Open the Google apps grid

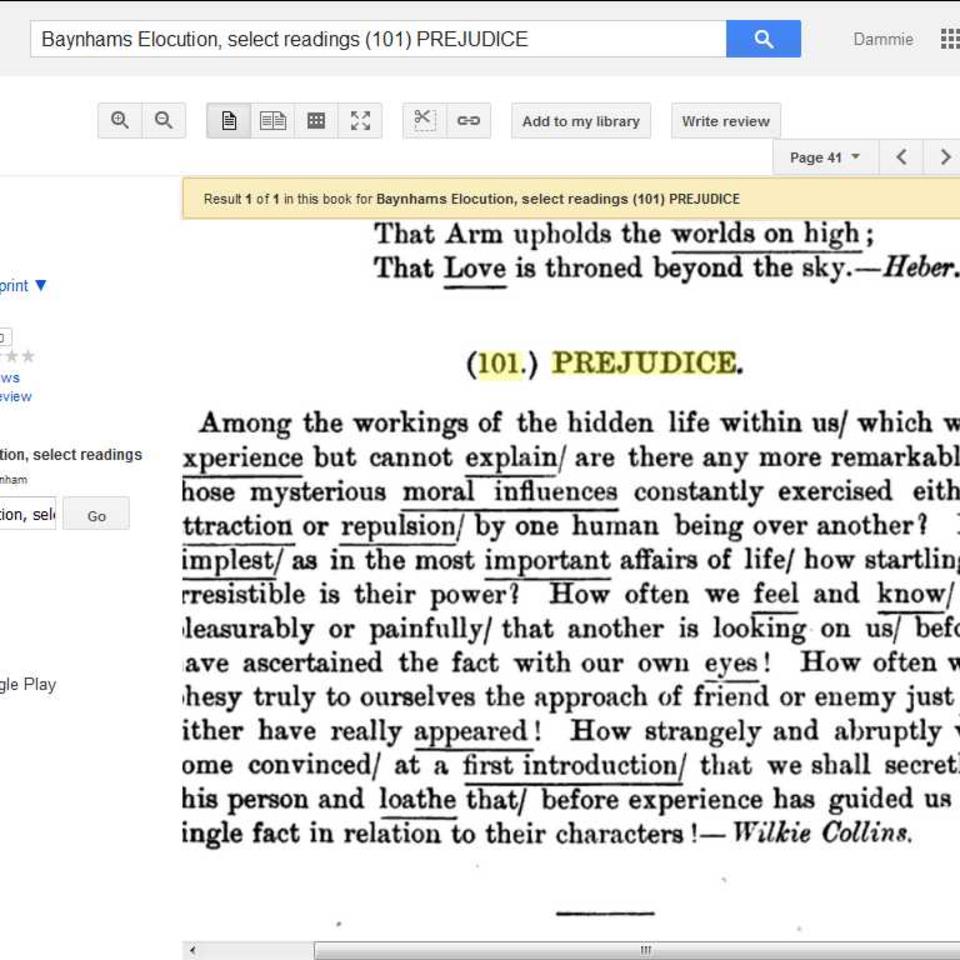tap(950, 39)
